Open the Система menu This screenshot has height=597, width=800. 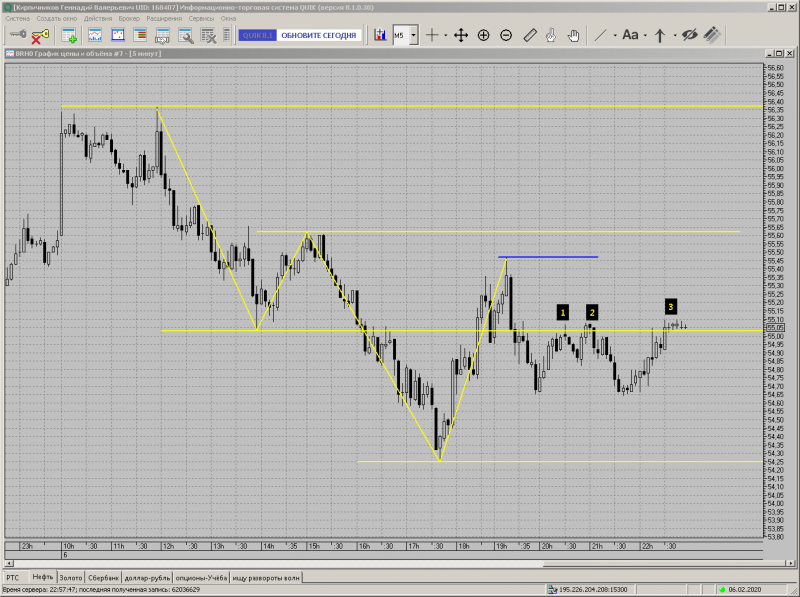tap(18, 18)
